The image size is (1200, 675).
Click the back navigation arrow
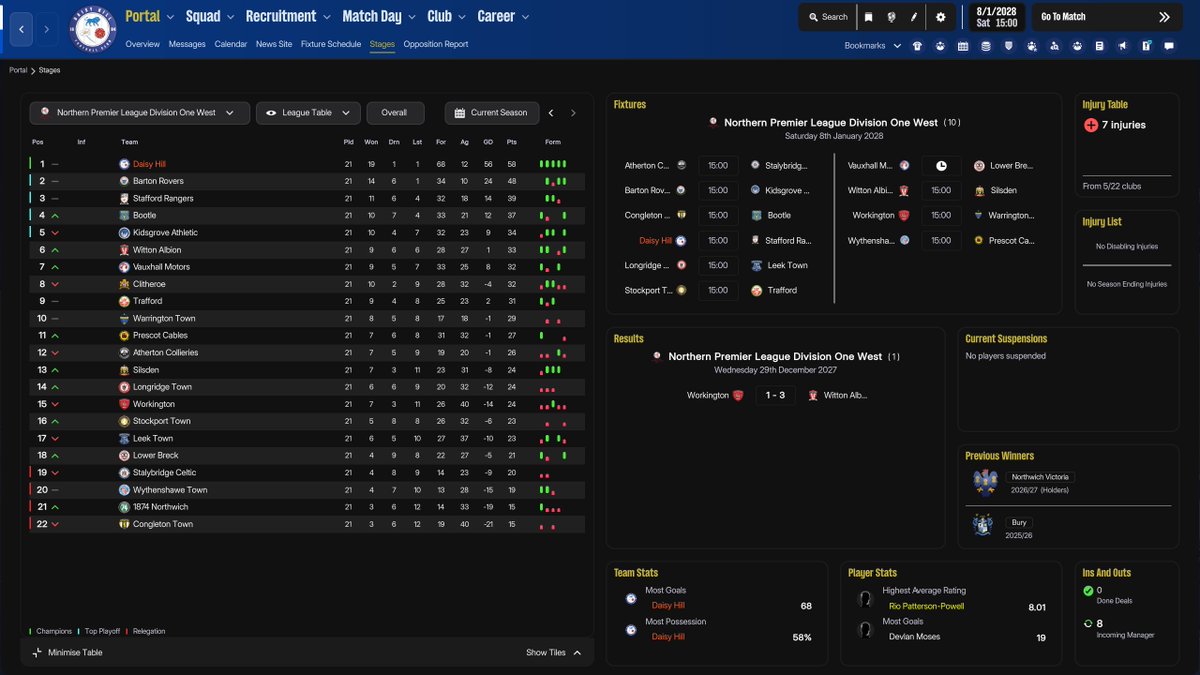(x=22, y=30)
